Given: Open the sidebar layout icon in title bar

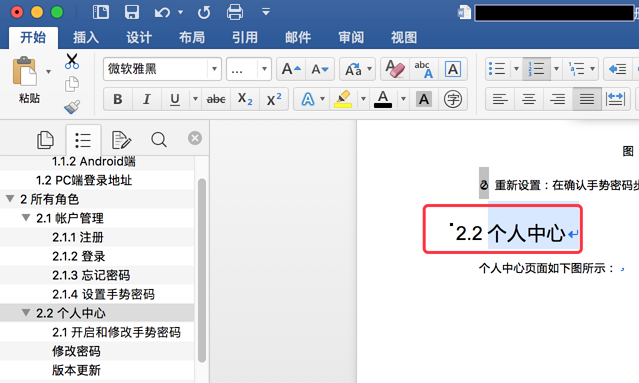Looking at the screenshot, I should pos(101,12).
